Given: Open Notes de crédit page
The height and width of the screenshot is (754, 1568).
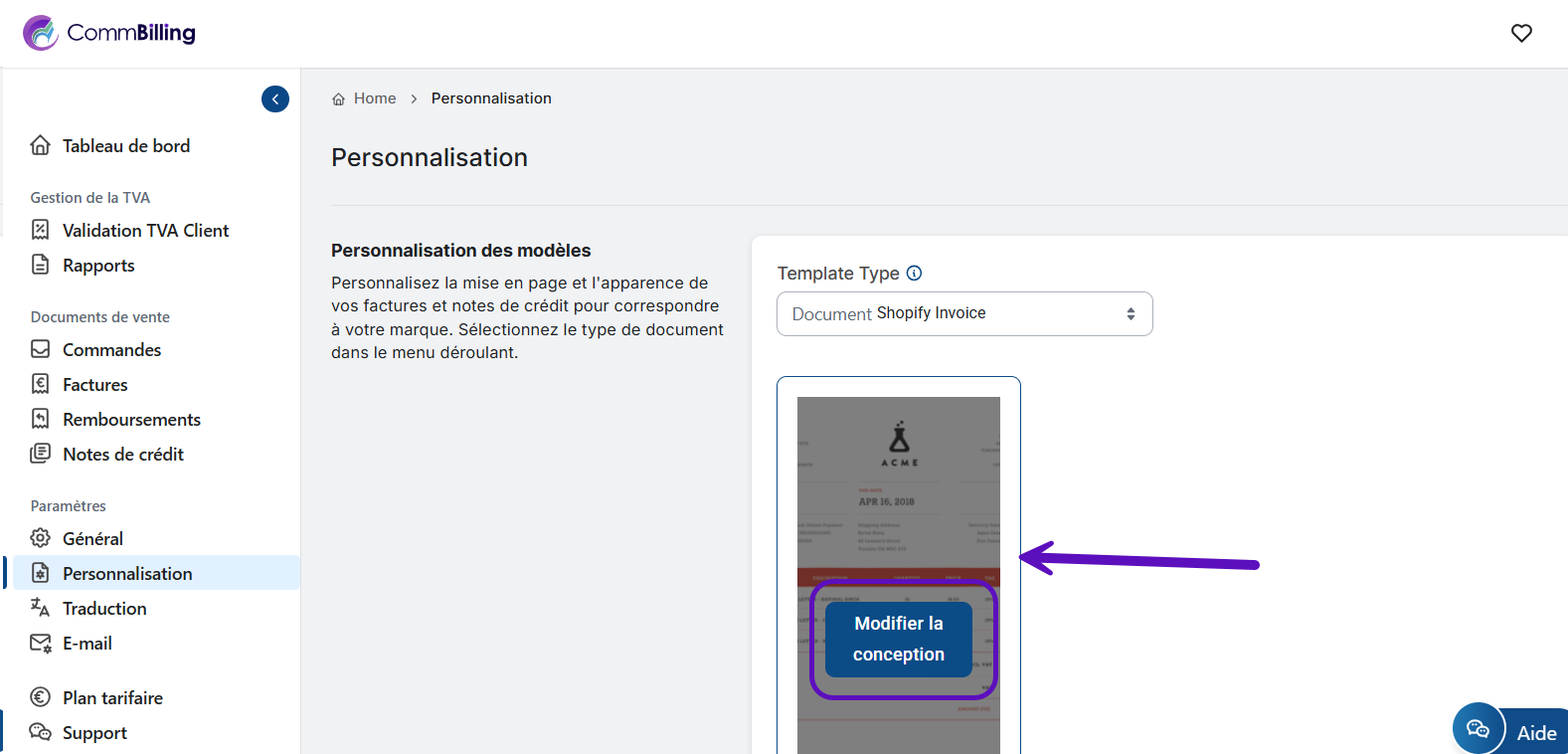Looking at the screenshot, I should pyautogui.click(x=122, y=455).
